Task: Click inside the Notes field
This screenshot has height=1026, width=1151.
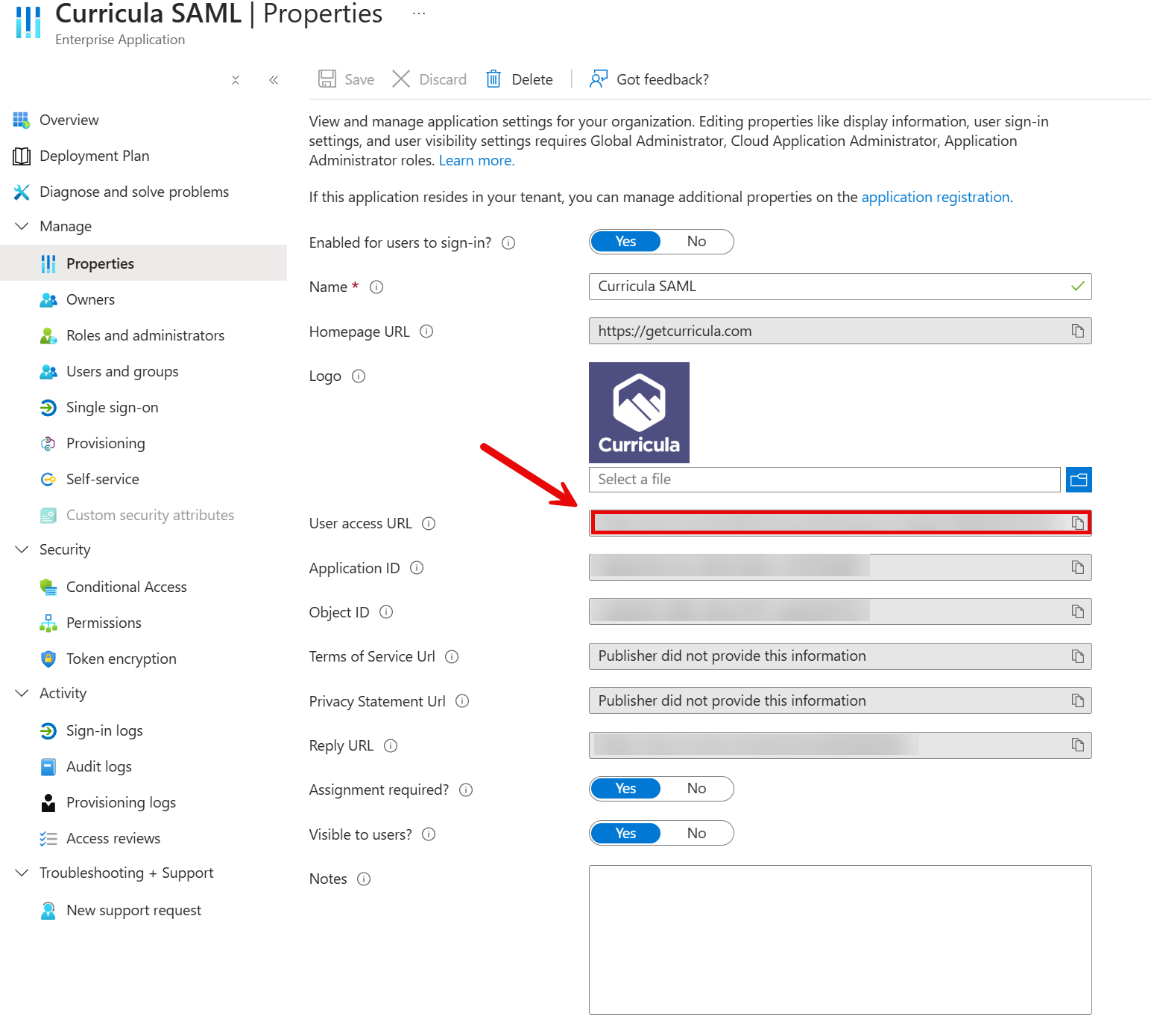Action: (840, 940)
